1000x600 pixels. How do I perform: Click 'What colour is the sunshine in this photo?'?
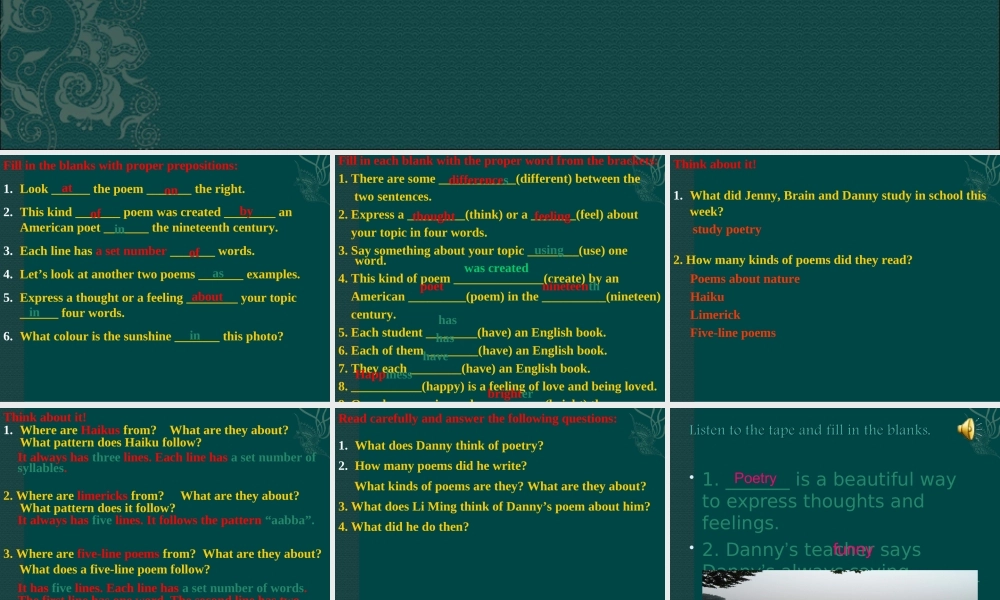pos(151,337)
